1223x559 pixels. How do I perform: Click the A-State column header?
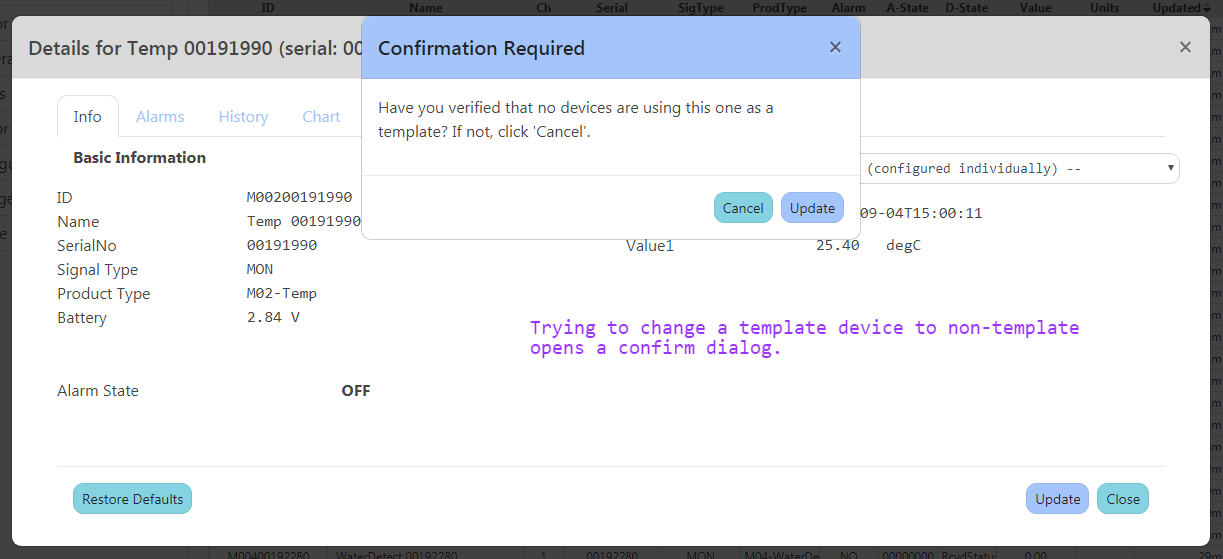(907, 7)
